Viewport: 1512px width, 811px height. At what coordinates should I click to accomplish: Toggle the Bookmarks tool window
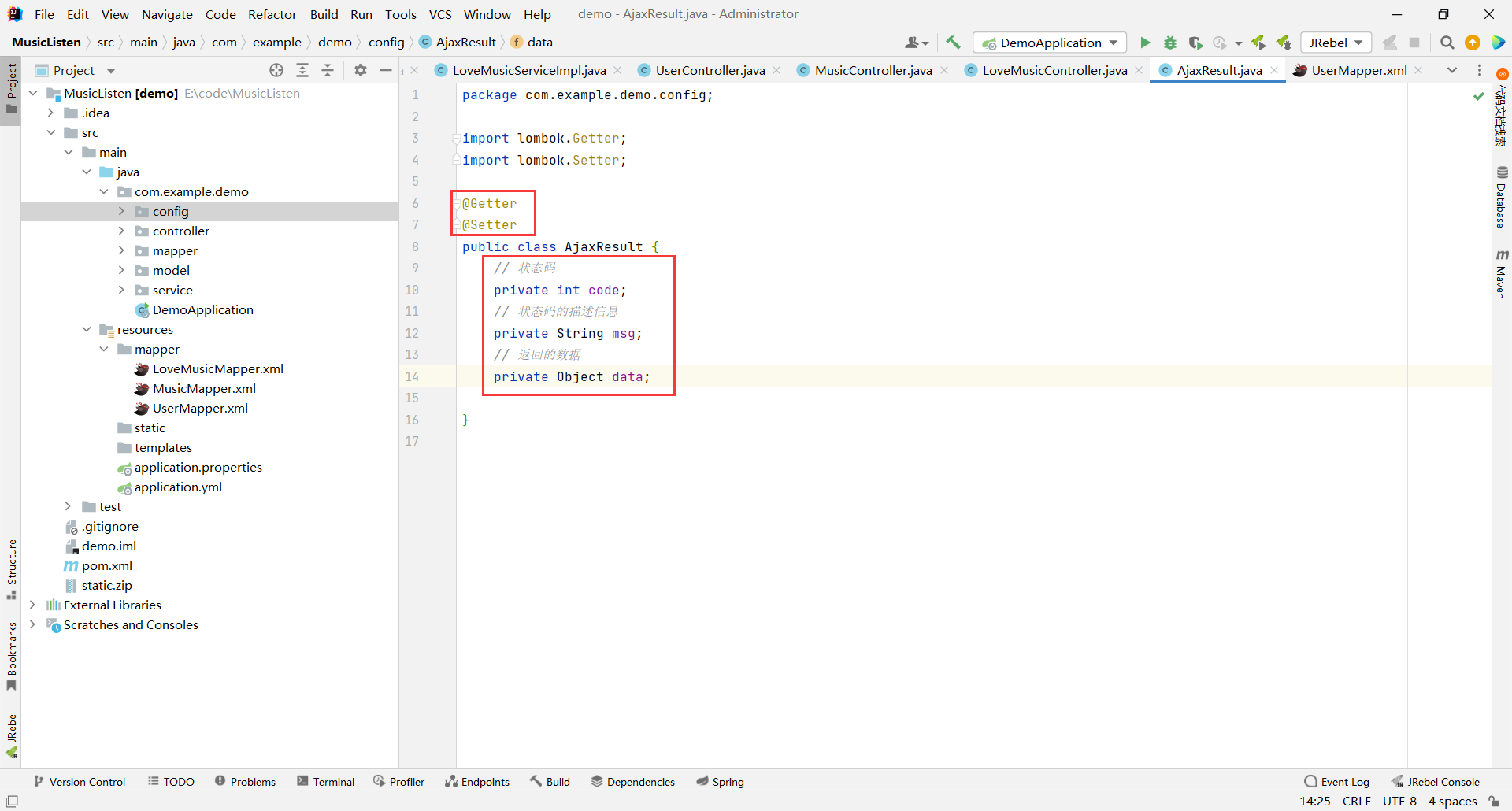coord(12,655)
